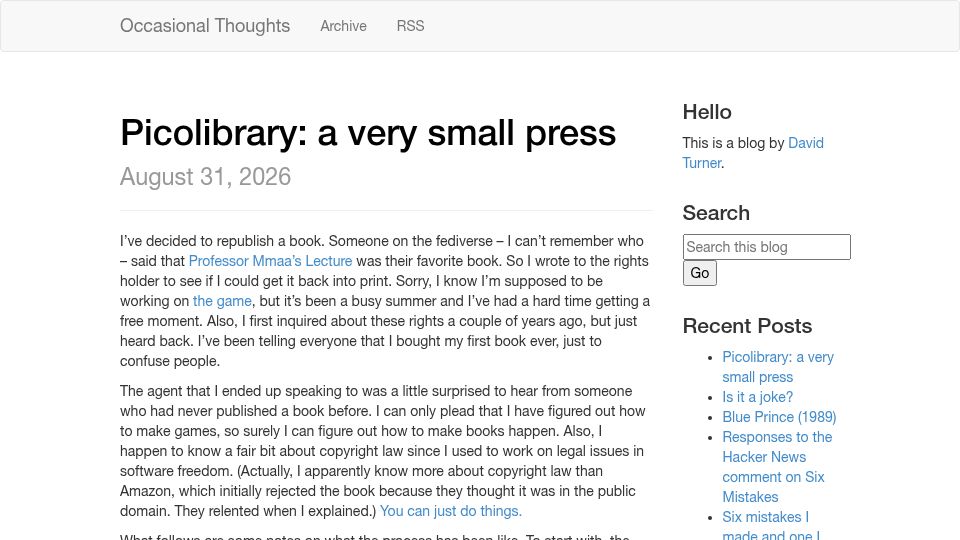This screenshot has height=540, width=960.
Task: Select the 'Hello' sidebar heading
Action: (707, 112)
